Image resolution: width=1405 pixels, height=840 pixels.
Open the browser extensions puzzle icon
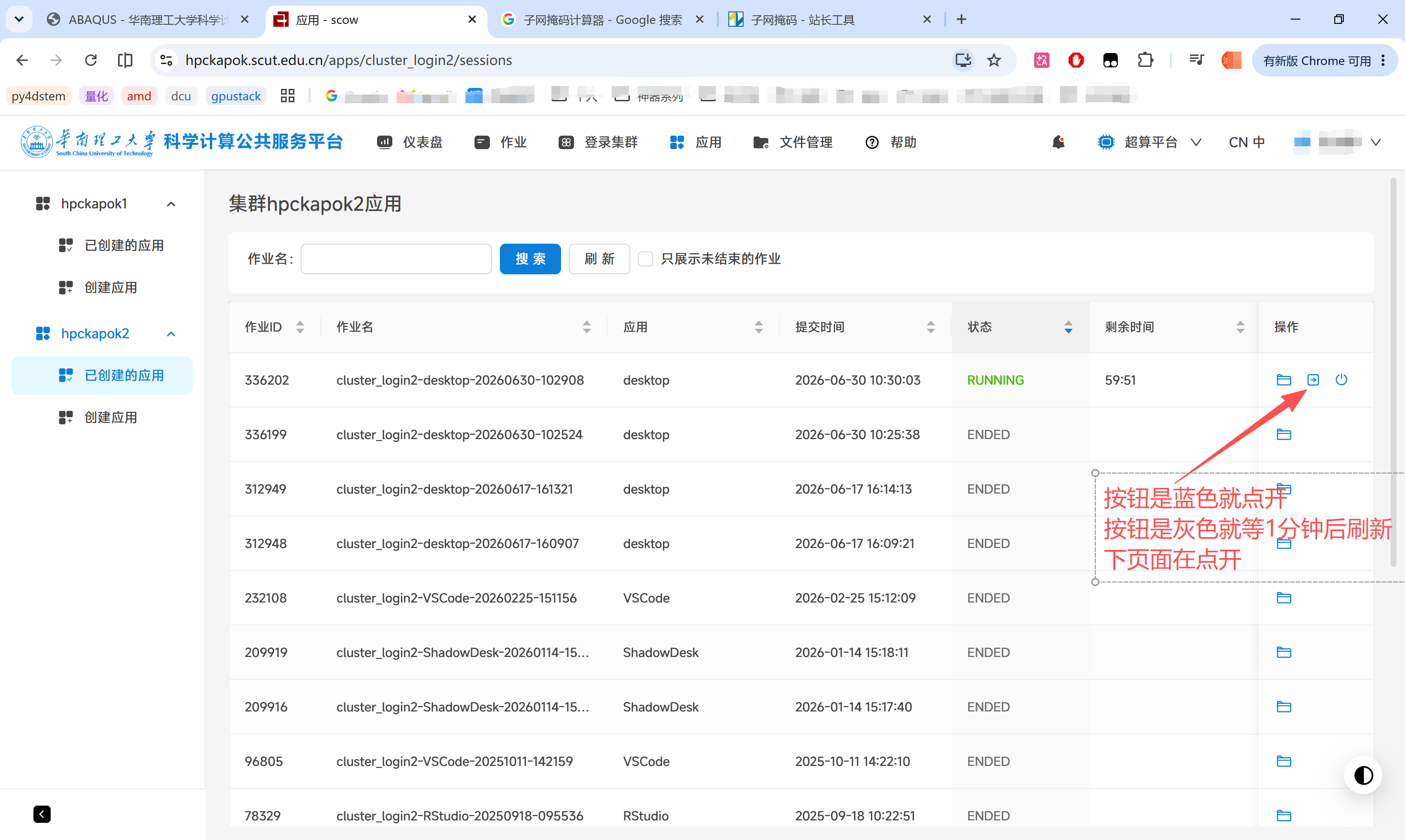pyautogui.click(x=1145, y=60)
